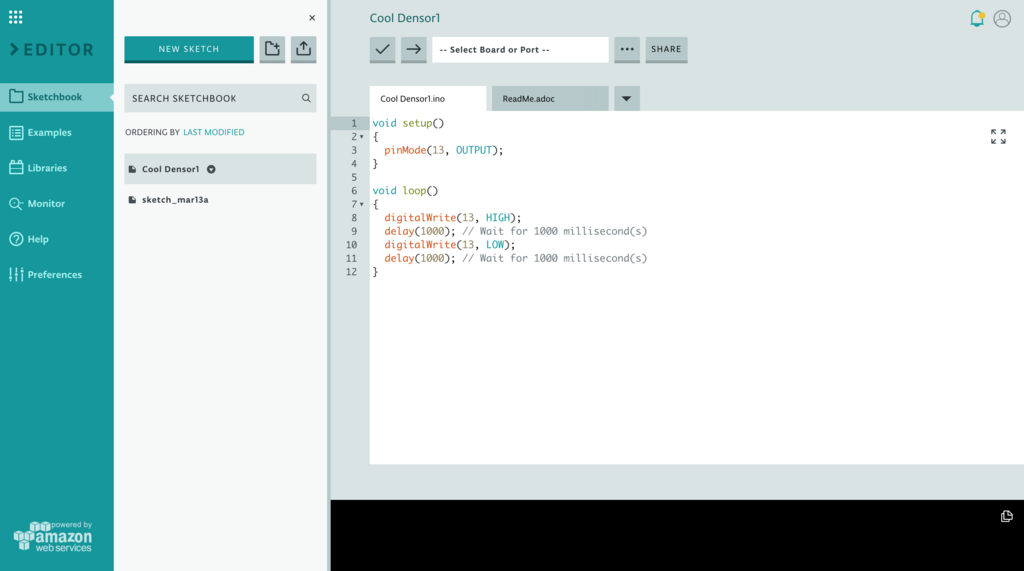1024x571 pixels.
Task: Open the apps grid menu icon
Action: coord(16,17)
